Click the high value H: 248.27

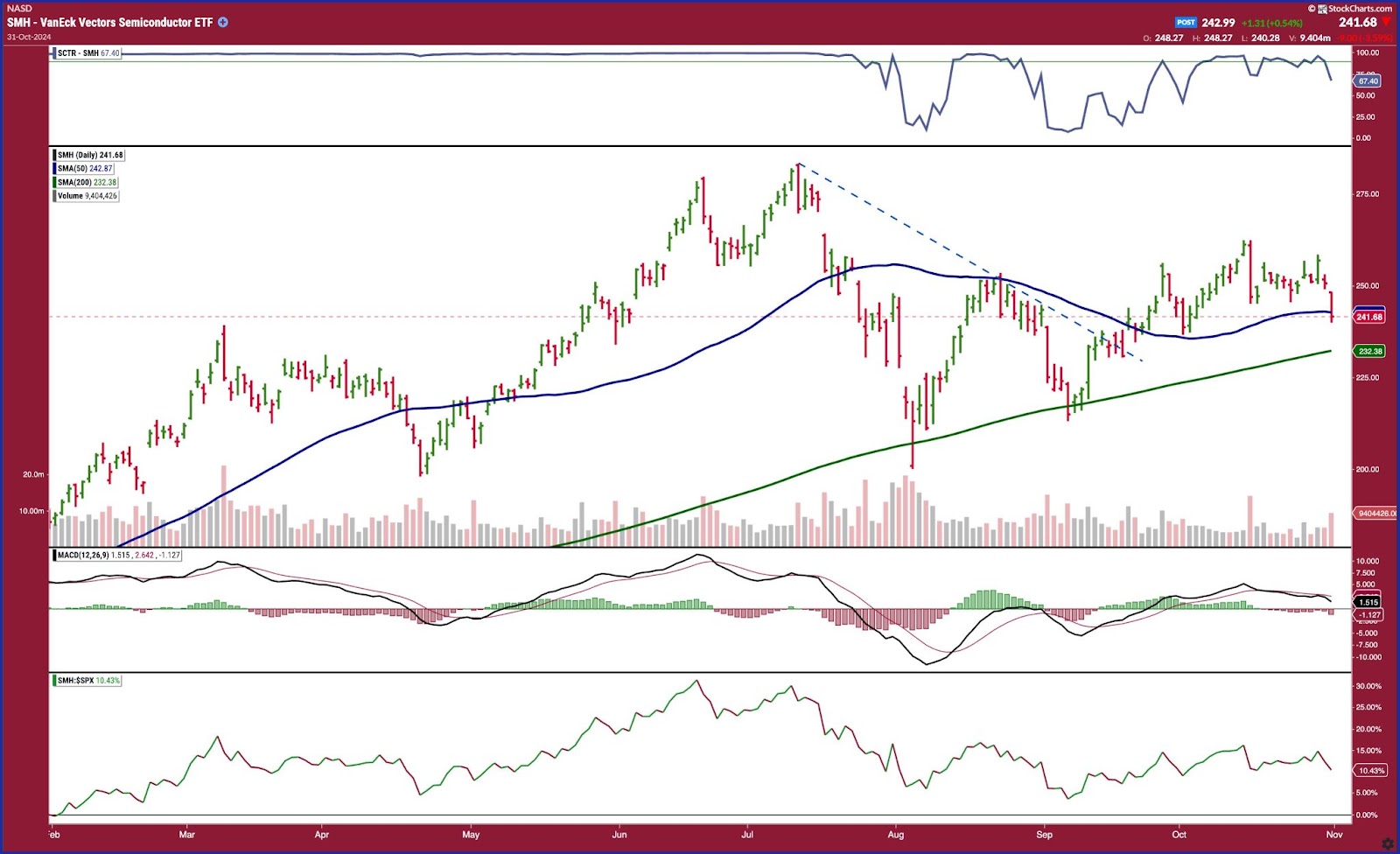click(1212, 38)
